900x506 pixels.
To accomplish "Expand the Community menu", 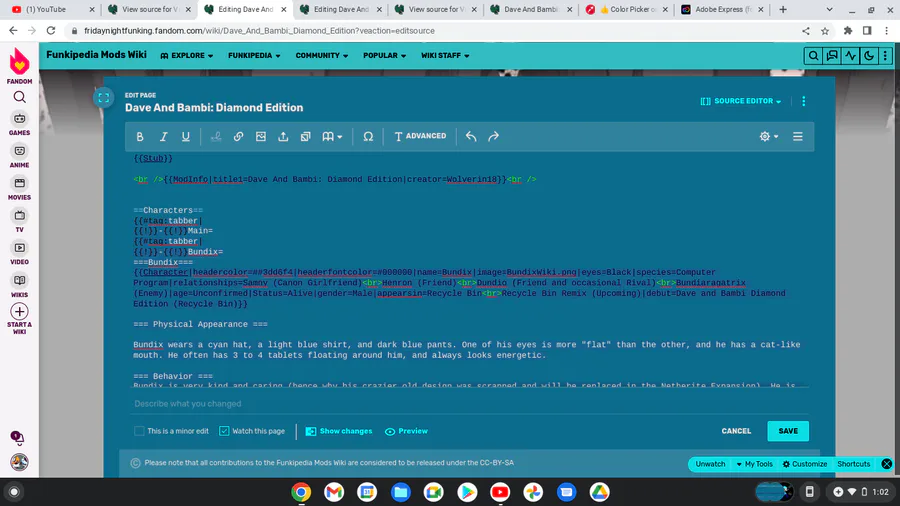I will pyautogui.click(x=321, y=56).
